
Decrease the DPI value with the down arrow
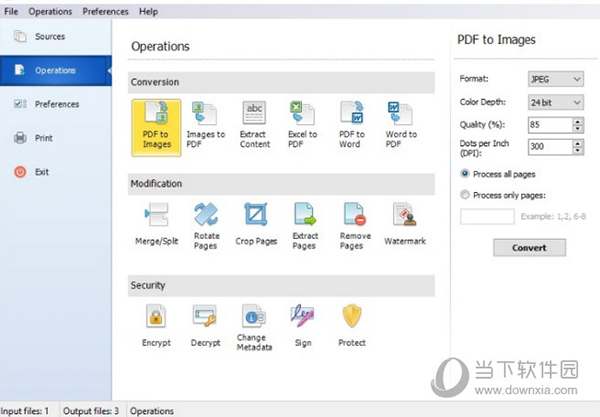pos(578,151)
